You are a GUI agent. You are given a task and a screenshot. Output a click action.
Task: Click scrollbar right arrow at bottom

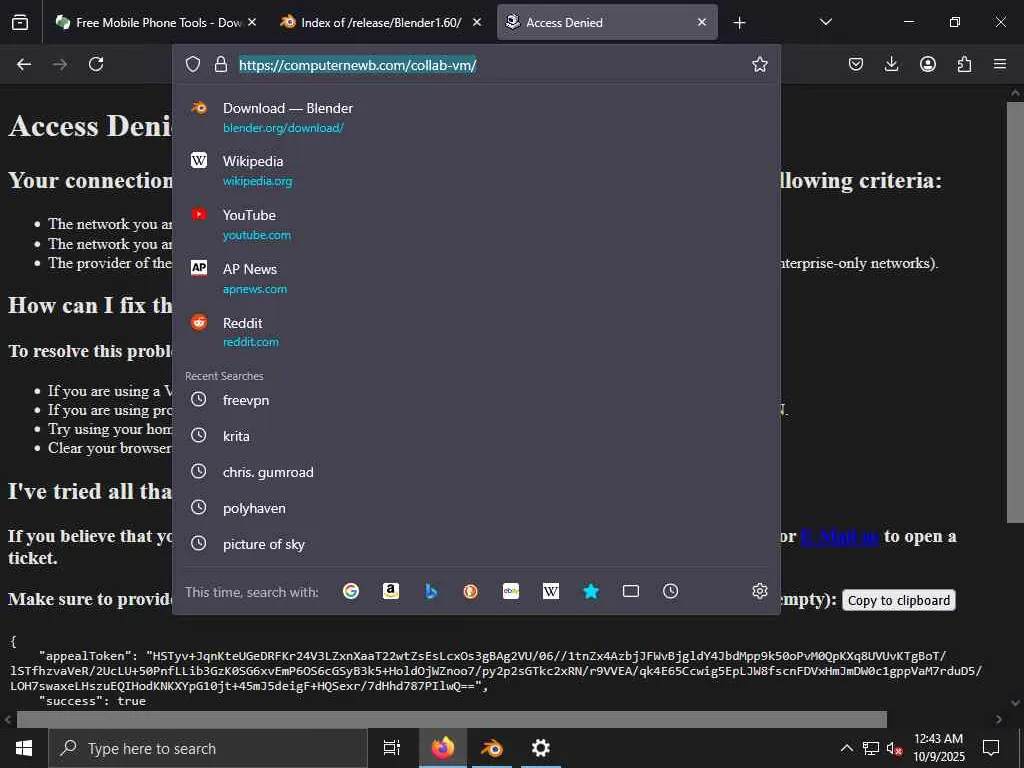click(x=999, y=720)
